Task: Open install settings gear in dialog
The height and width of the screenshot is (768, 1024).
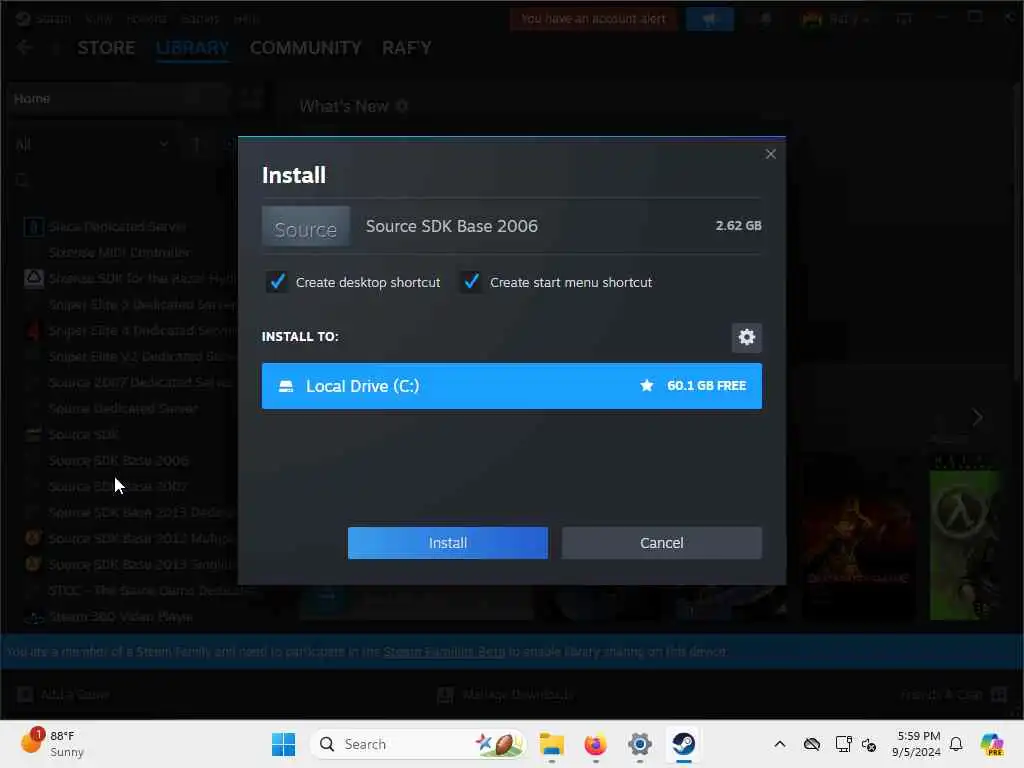Action: (746, 337)
